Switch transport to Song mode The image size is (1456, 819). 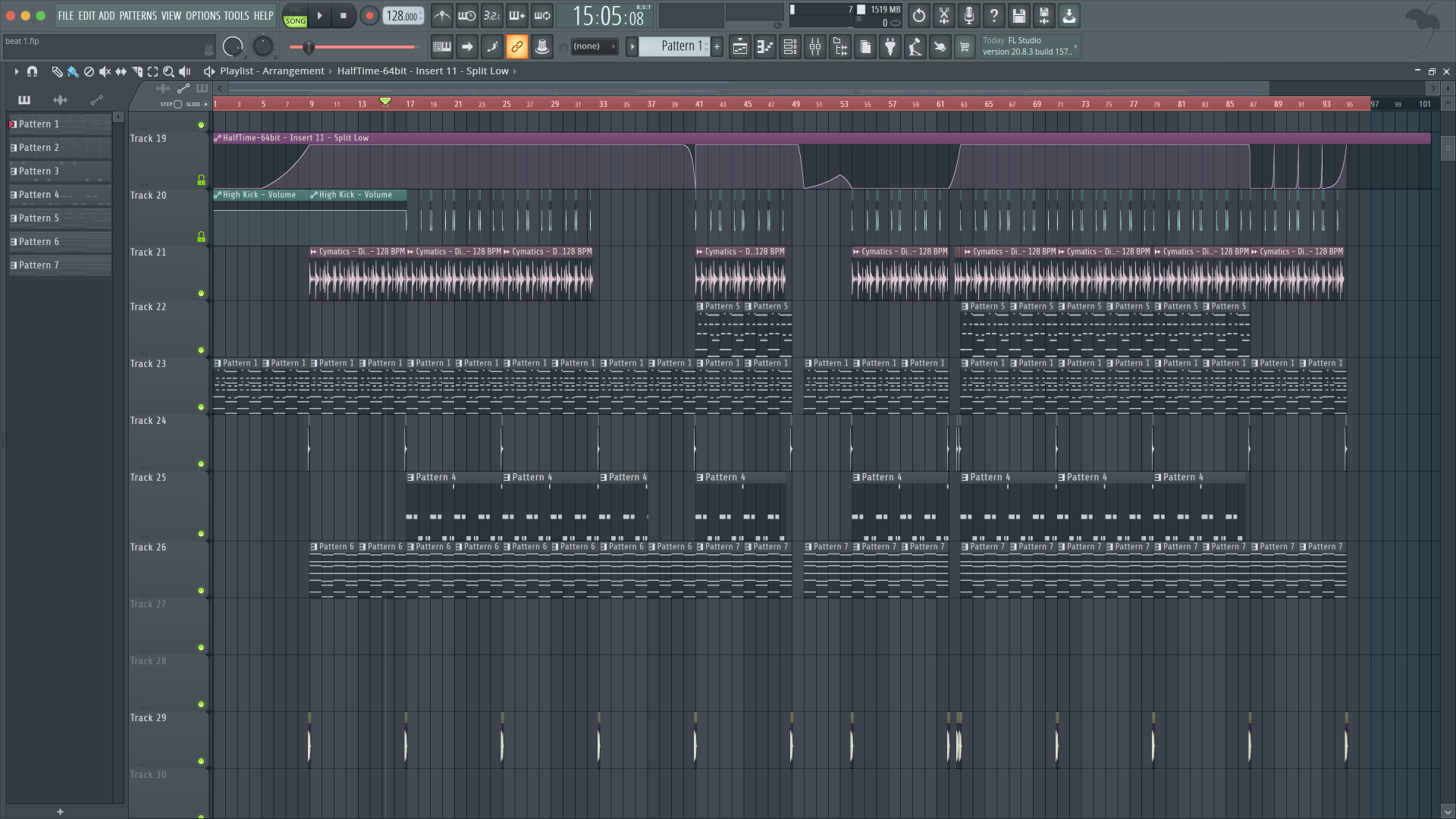[x=296, y=21]
